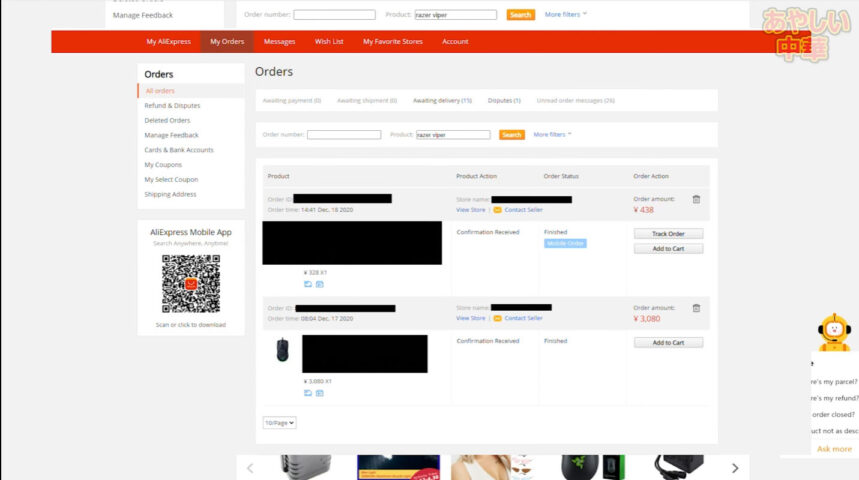Expand More filters in the top sticky bar
This screenshot has height=480, width=859.
pyautogui.click(x=566, y=15)
